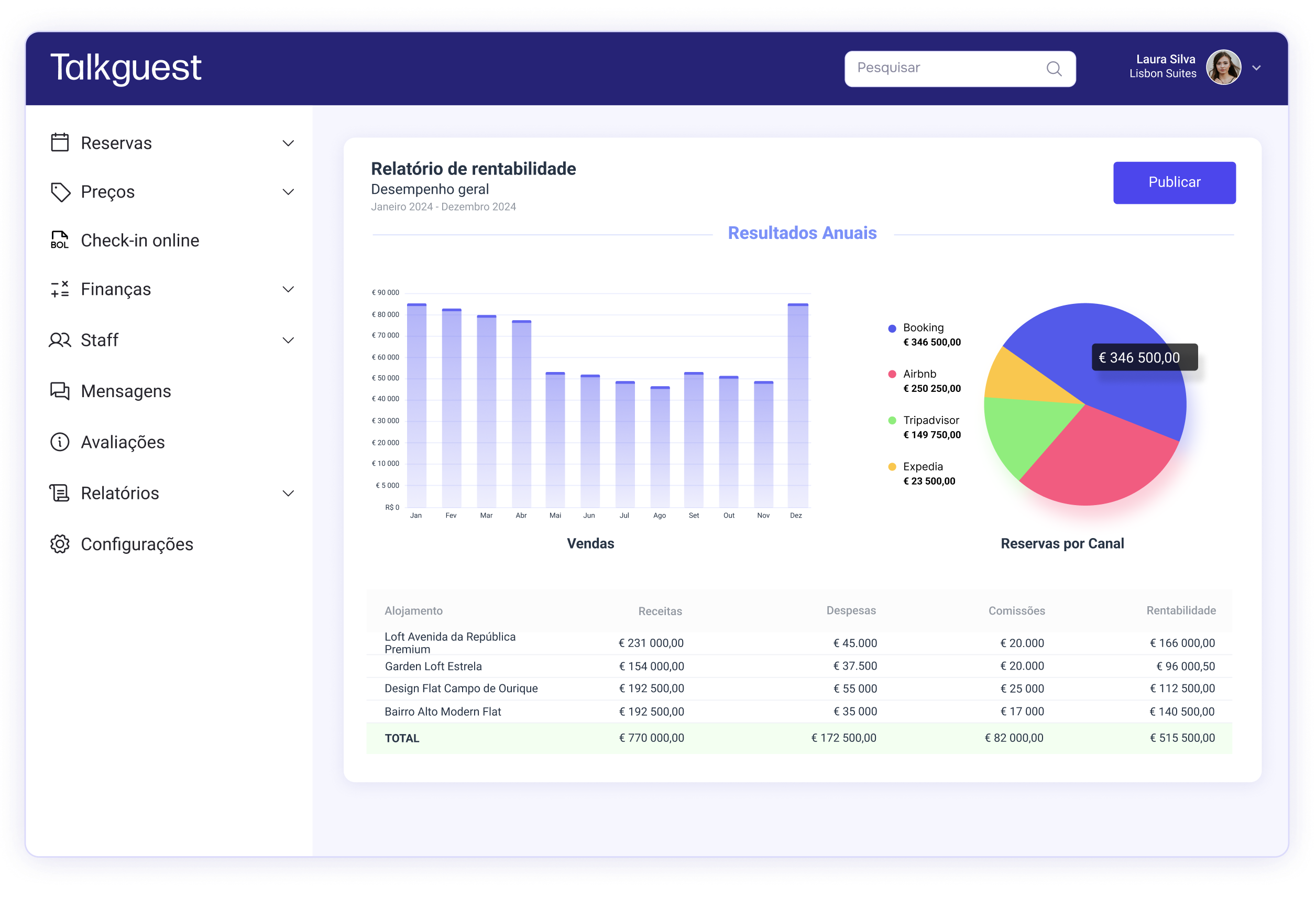Click the Mensagens chat bubble icon
This screenshot has height=919, width=1316.
(60, 391)
